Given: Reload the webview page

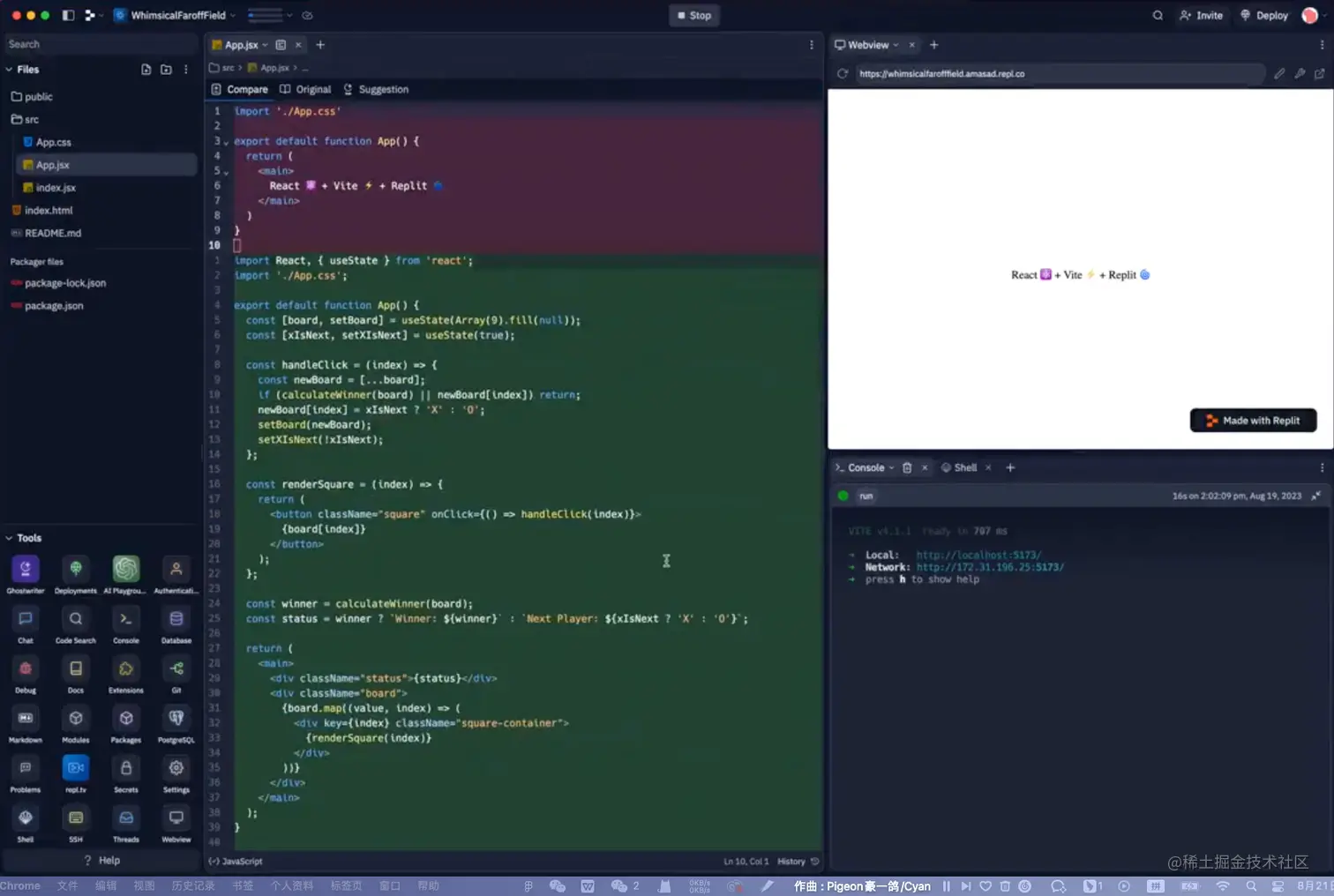Looking at the screenshot, I should tap(843, 74).
